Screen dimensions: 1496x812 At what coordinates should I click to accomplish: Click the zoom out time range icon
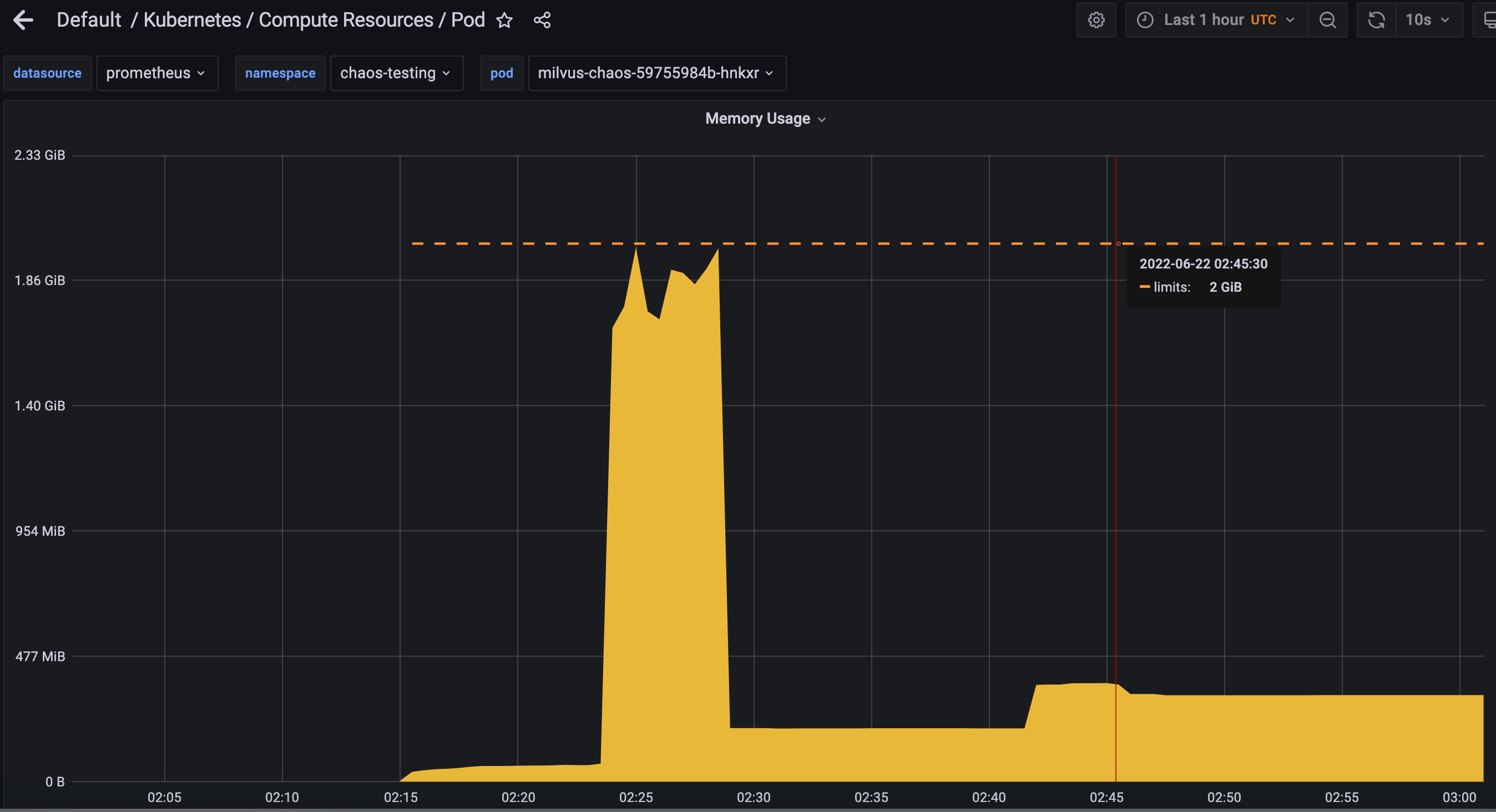1327,21
